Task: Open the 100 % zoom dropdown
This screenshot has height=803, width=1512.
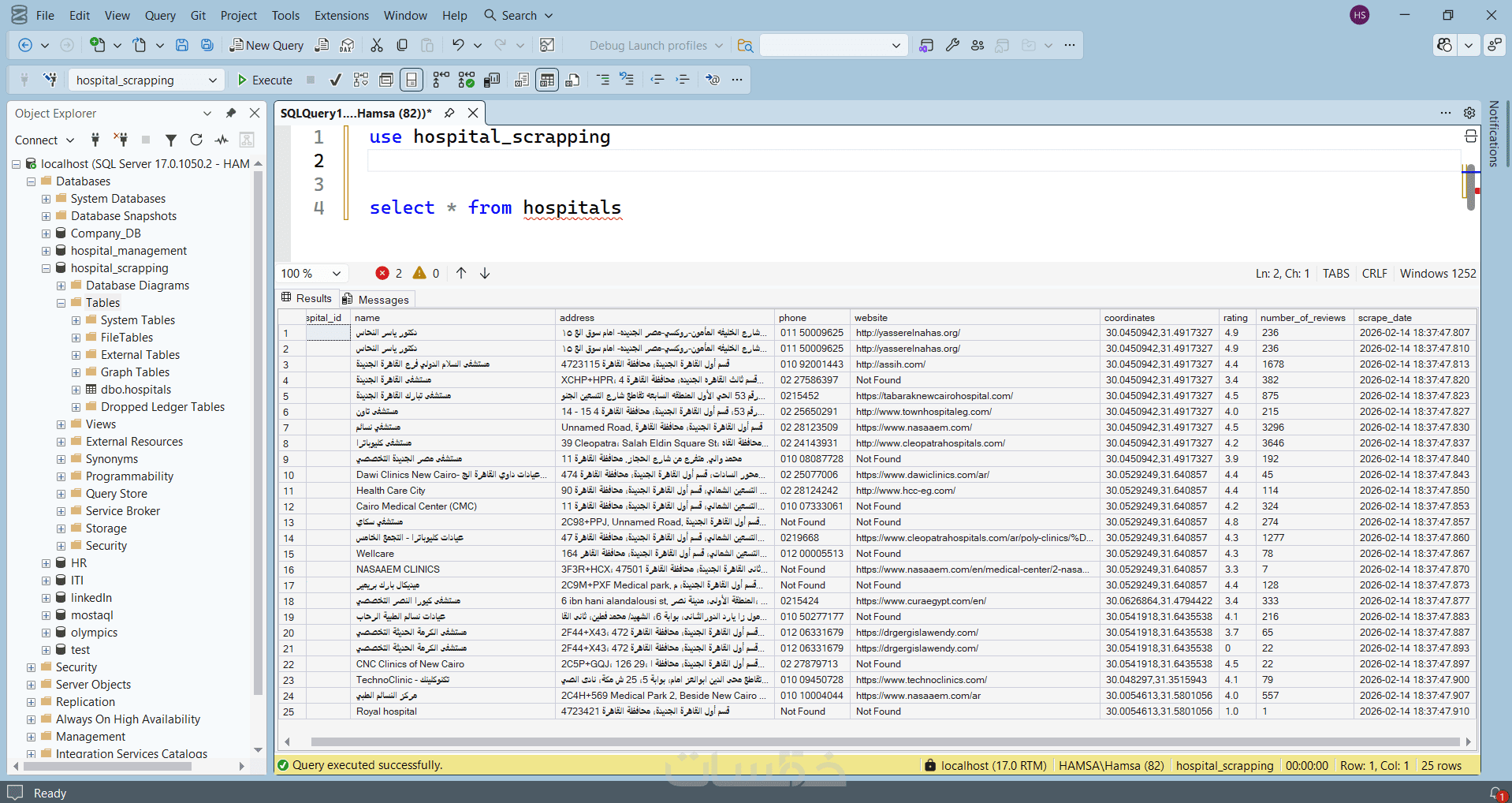Action: pyautogui.click(x=337, y=274)
